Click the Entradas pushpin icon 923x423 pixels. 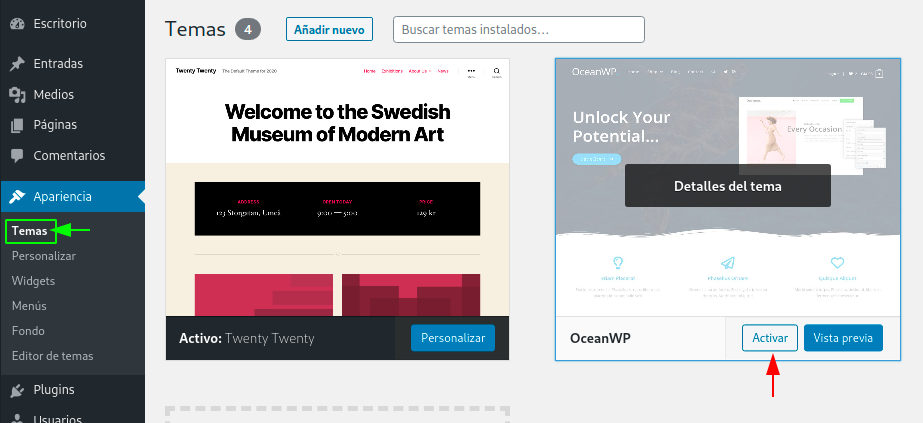17,64
